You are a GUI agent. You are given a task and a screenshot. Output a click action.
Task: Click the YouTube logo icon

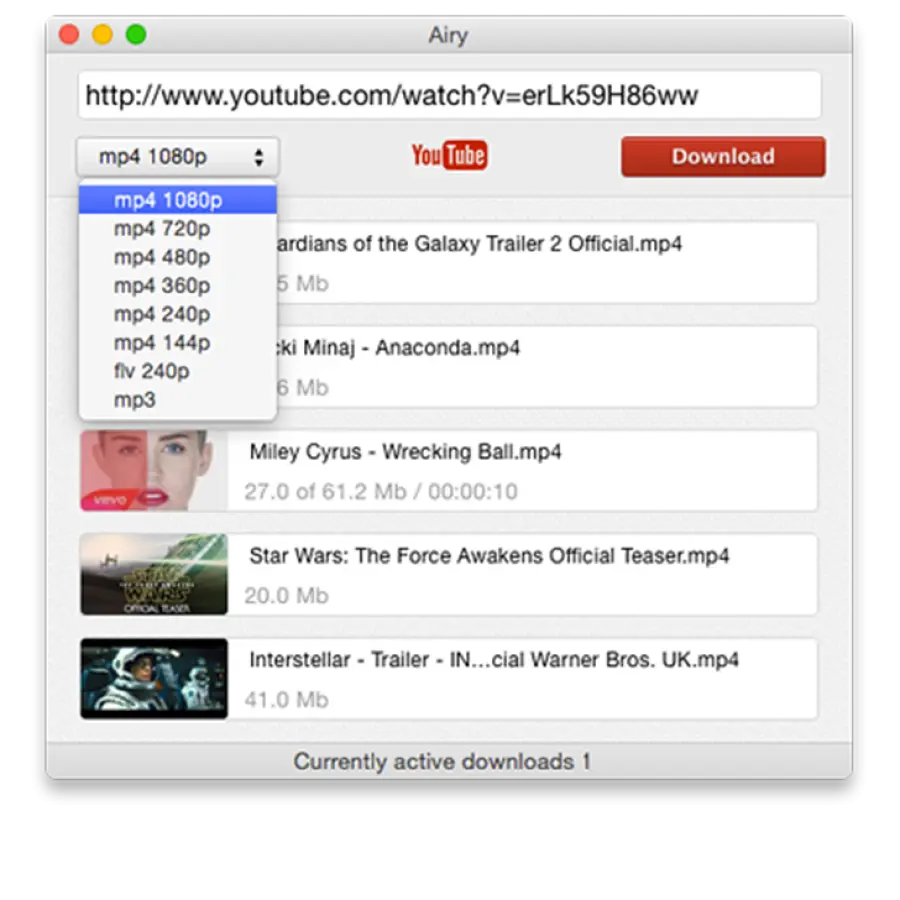pos(447,155)
